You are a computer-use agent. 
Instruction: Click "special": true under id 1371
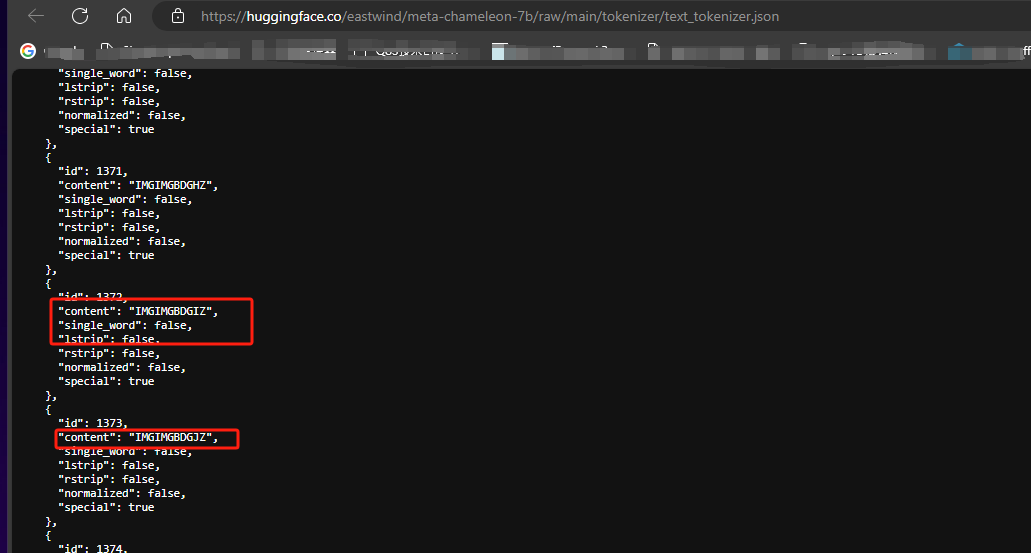coord(106,255)
